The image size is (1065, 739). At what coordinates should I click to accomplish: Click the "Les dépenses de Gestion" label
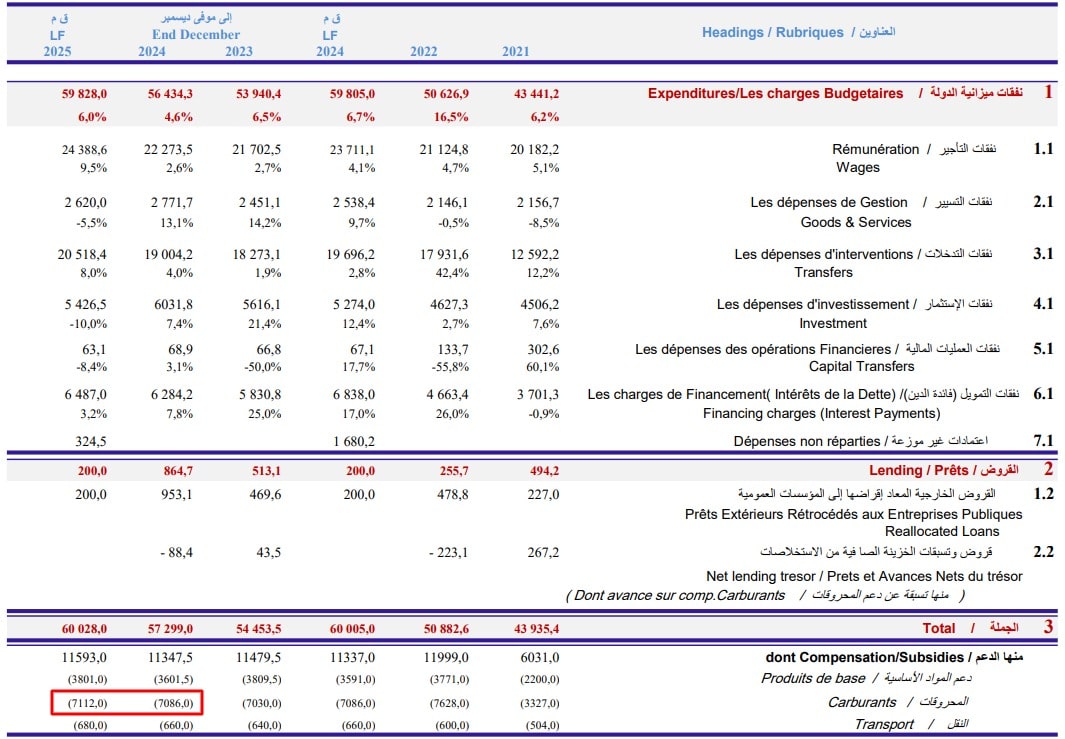[829, 202]
